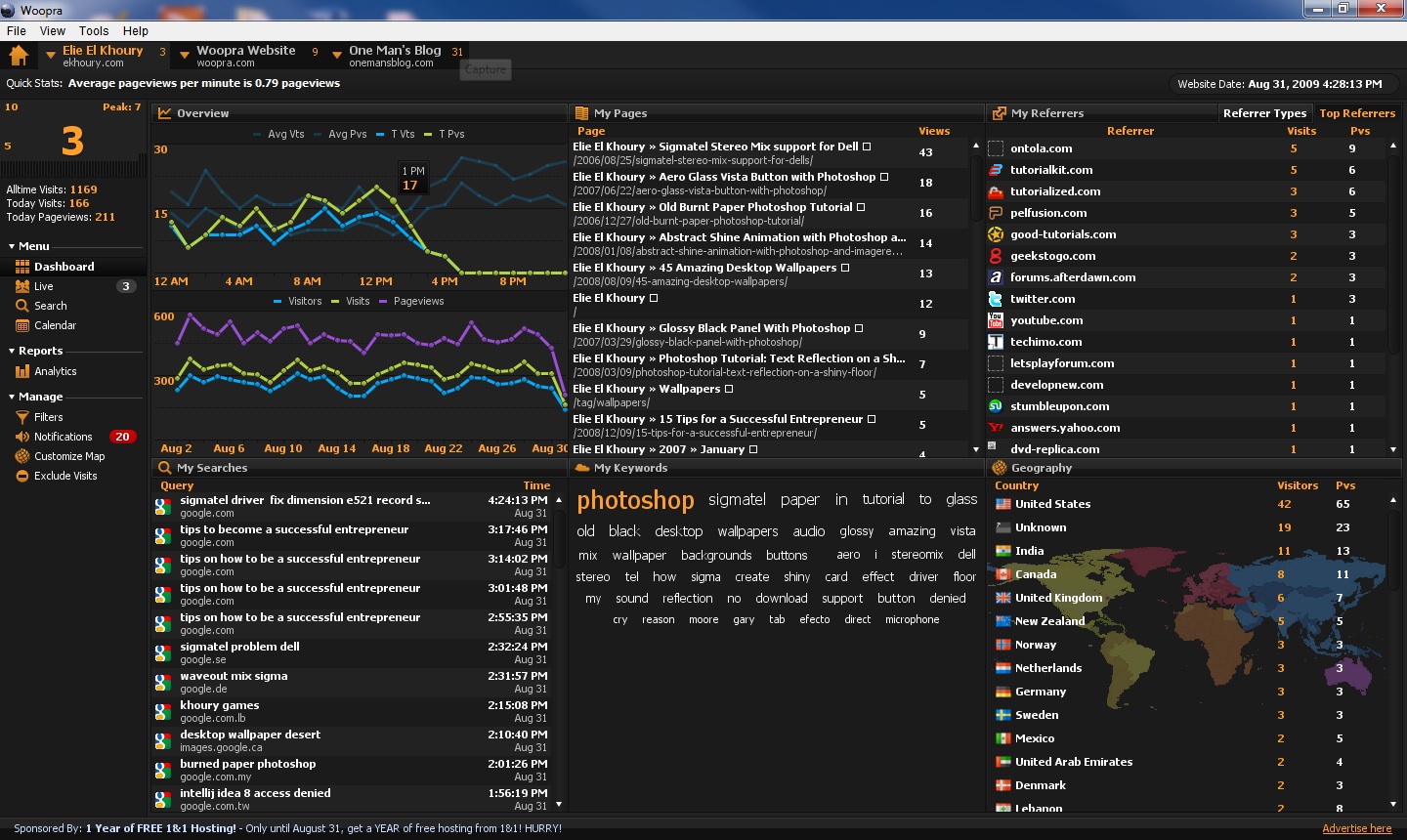
Task: Toggle the Avg Vts legend series
Action: (x=278, y=134)
